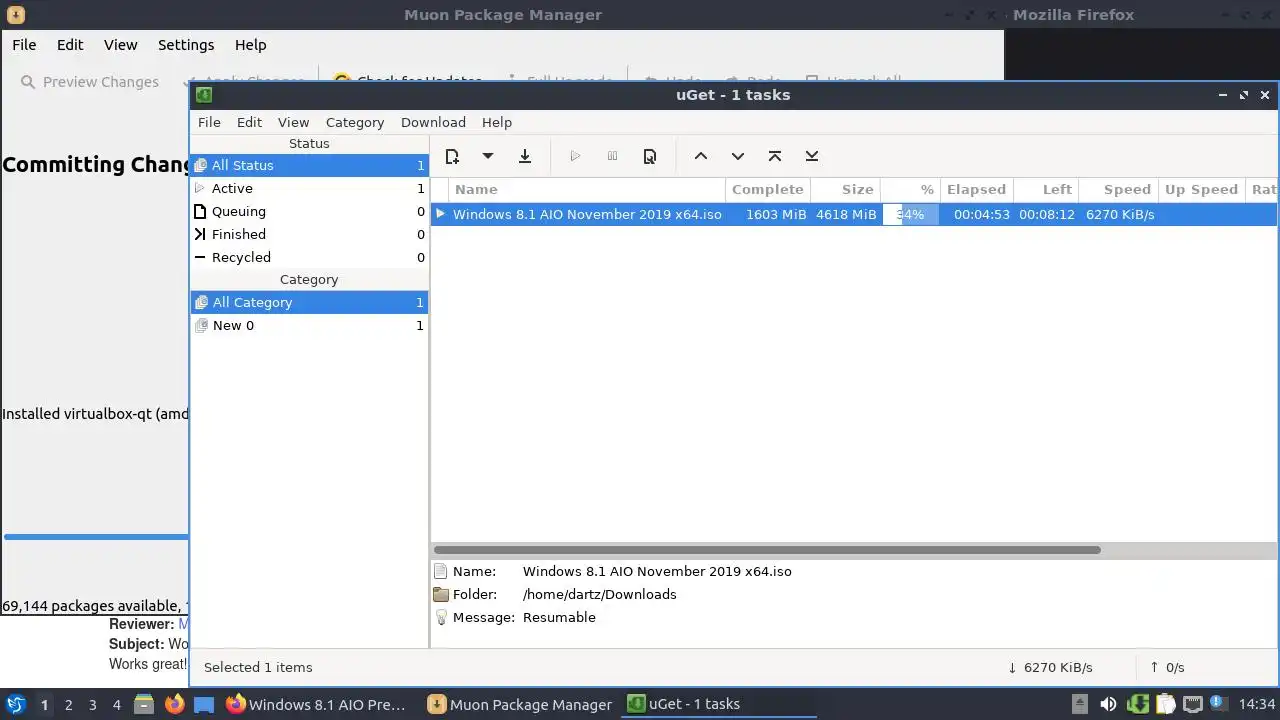The width and height of the screenshot is (1280, 720).
Task: Move the download down one position
Action: pos(738,156)
